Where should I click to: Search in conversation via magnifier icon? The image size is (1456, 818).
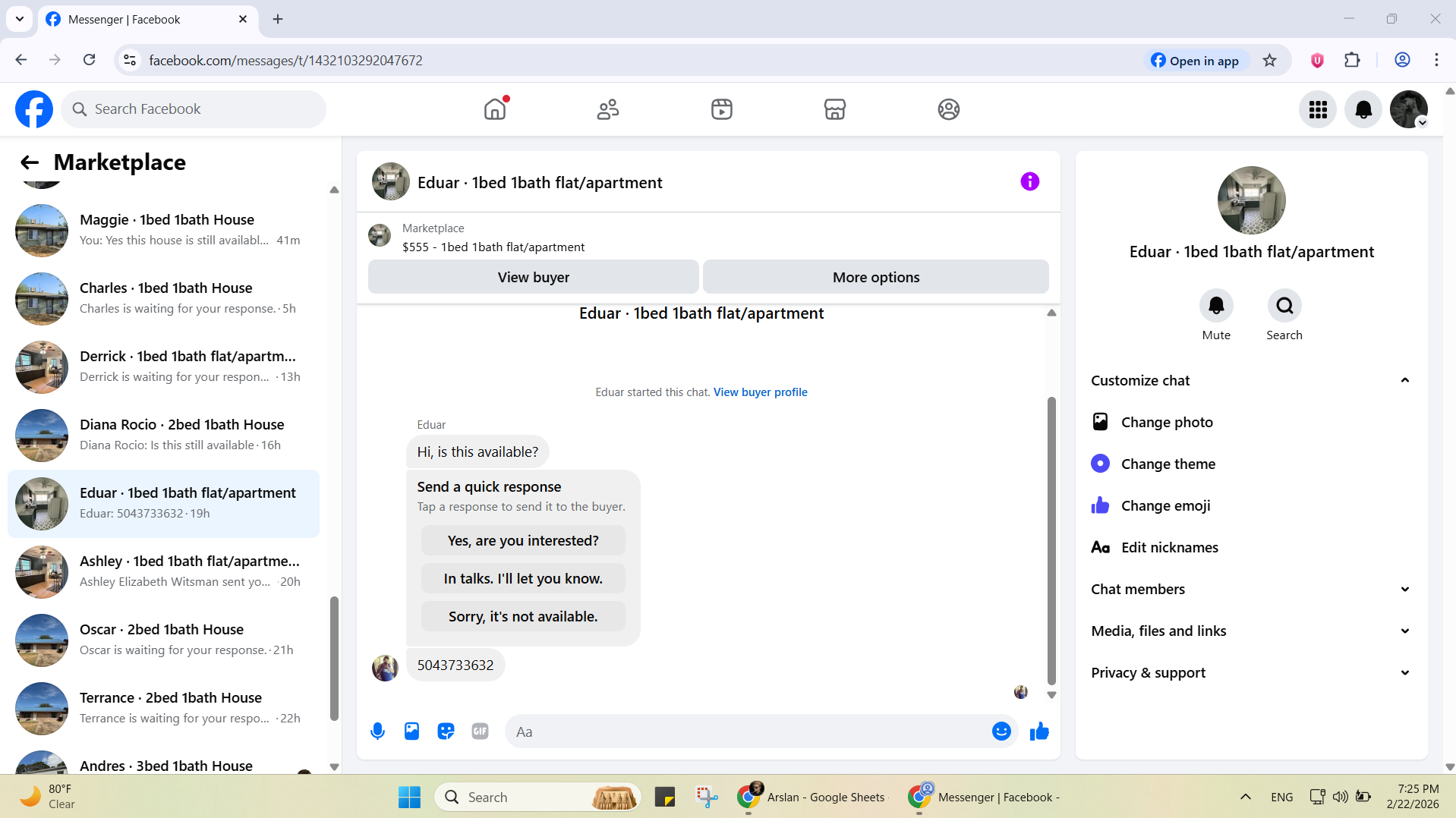click(x=1284, y=306)
